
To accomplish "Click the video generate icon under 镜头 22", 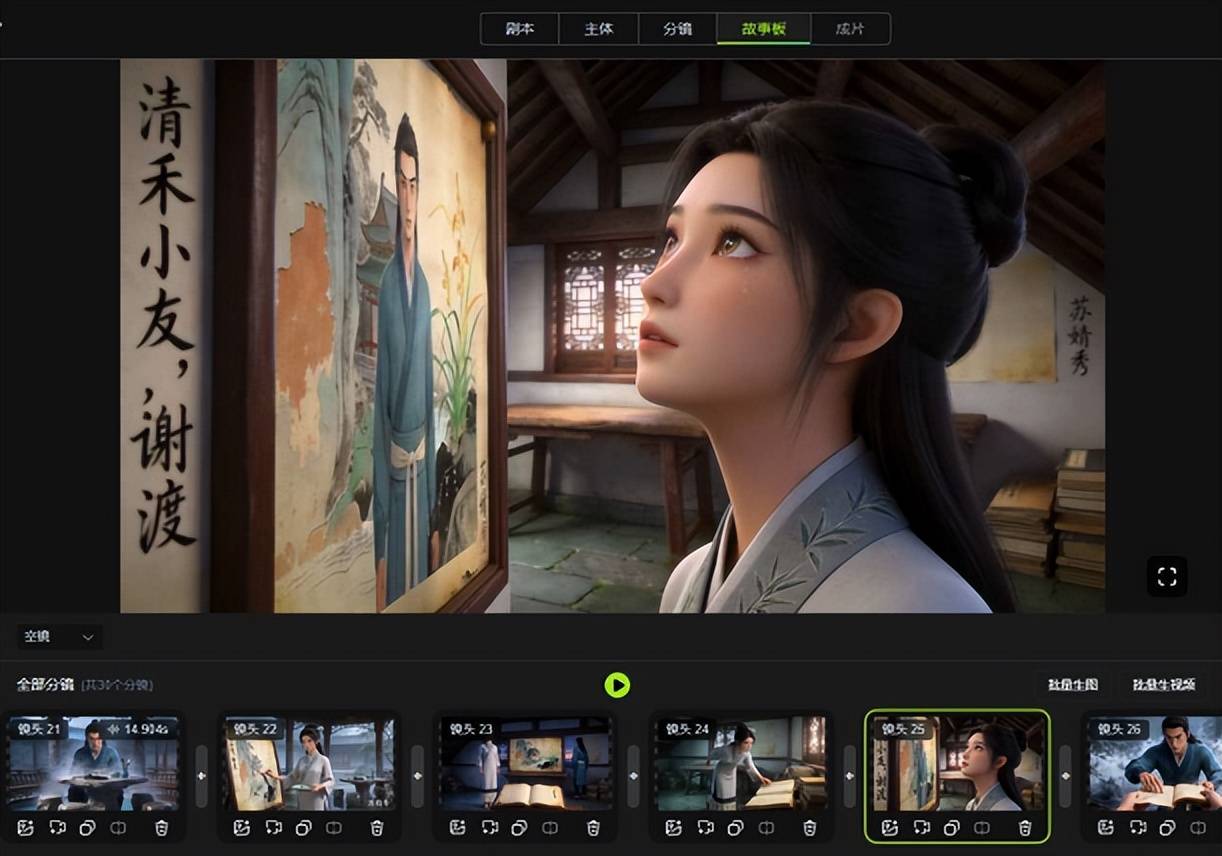I will coord(273,828).
